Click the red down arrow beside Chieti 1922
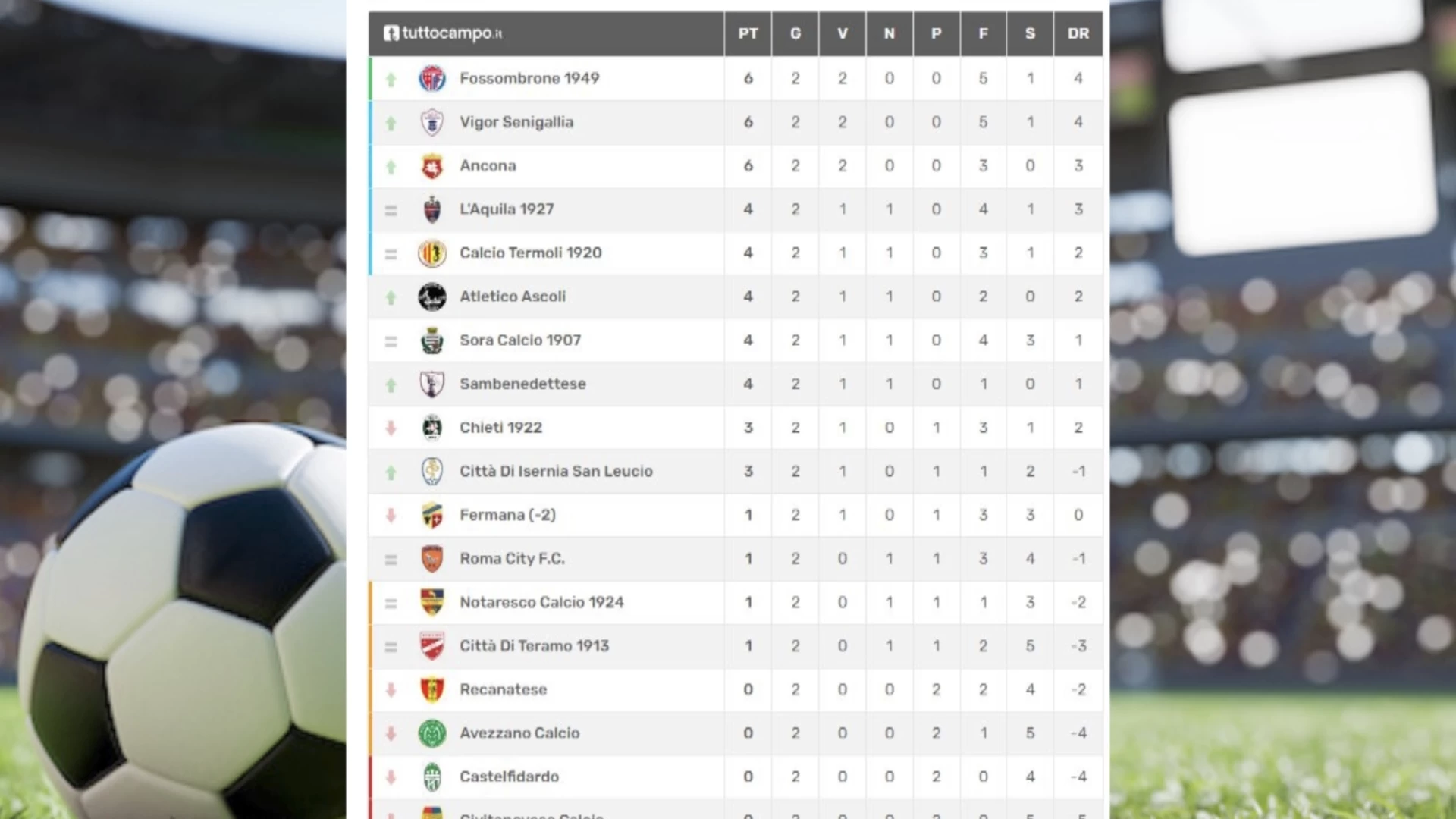 pos(391,428)
